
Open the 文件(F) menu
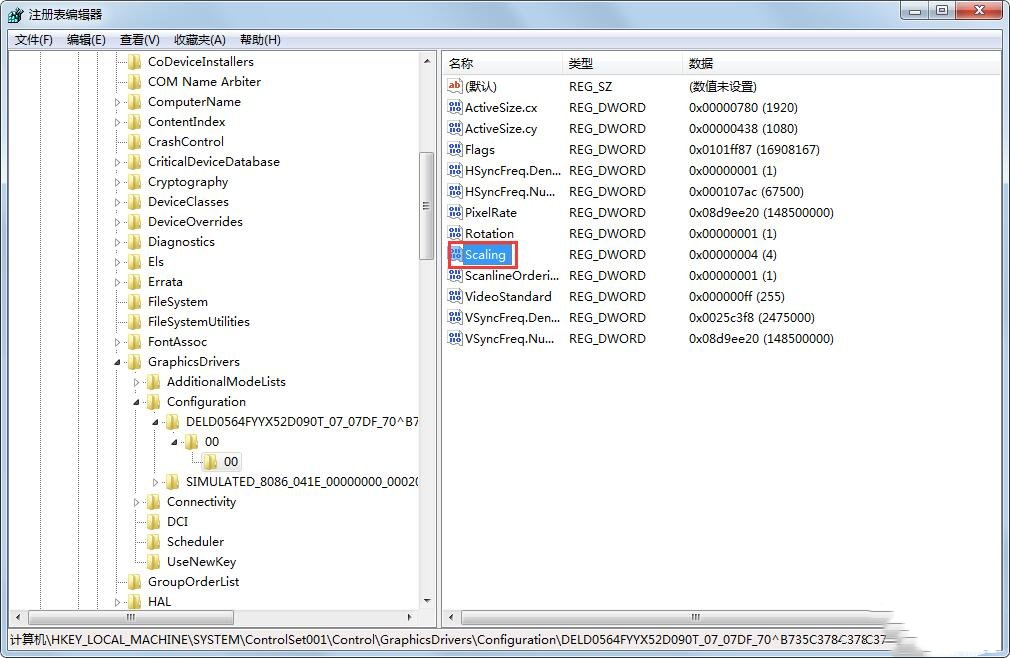pos(33,40)
